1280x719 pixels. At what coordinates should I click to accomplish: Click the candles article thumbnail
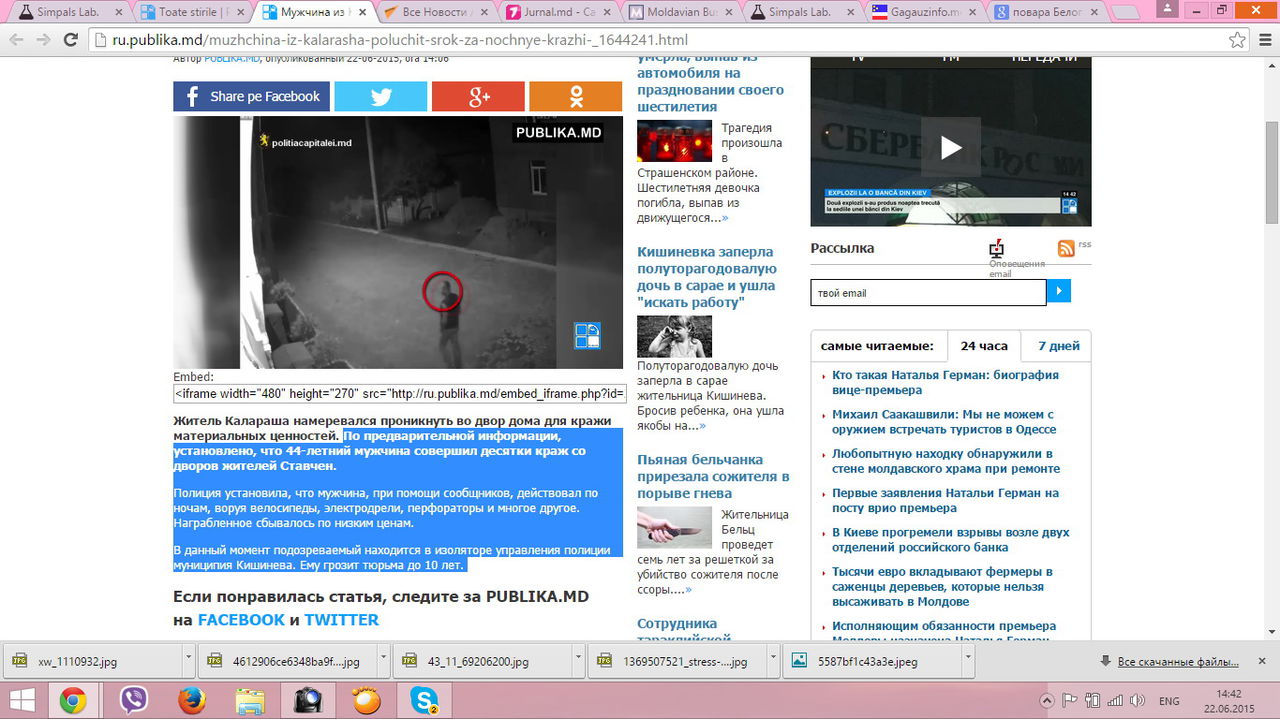(674, 141)
